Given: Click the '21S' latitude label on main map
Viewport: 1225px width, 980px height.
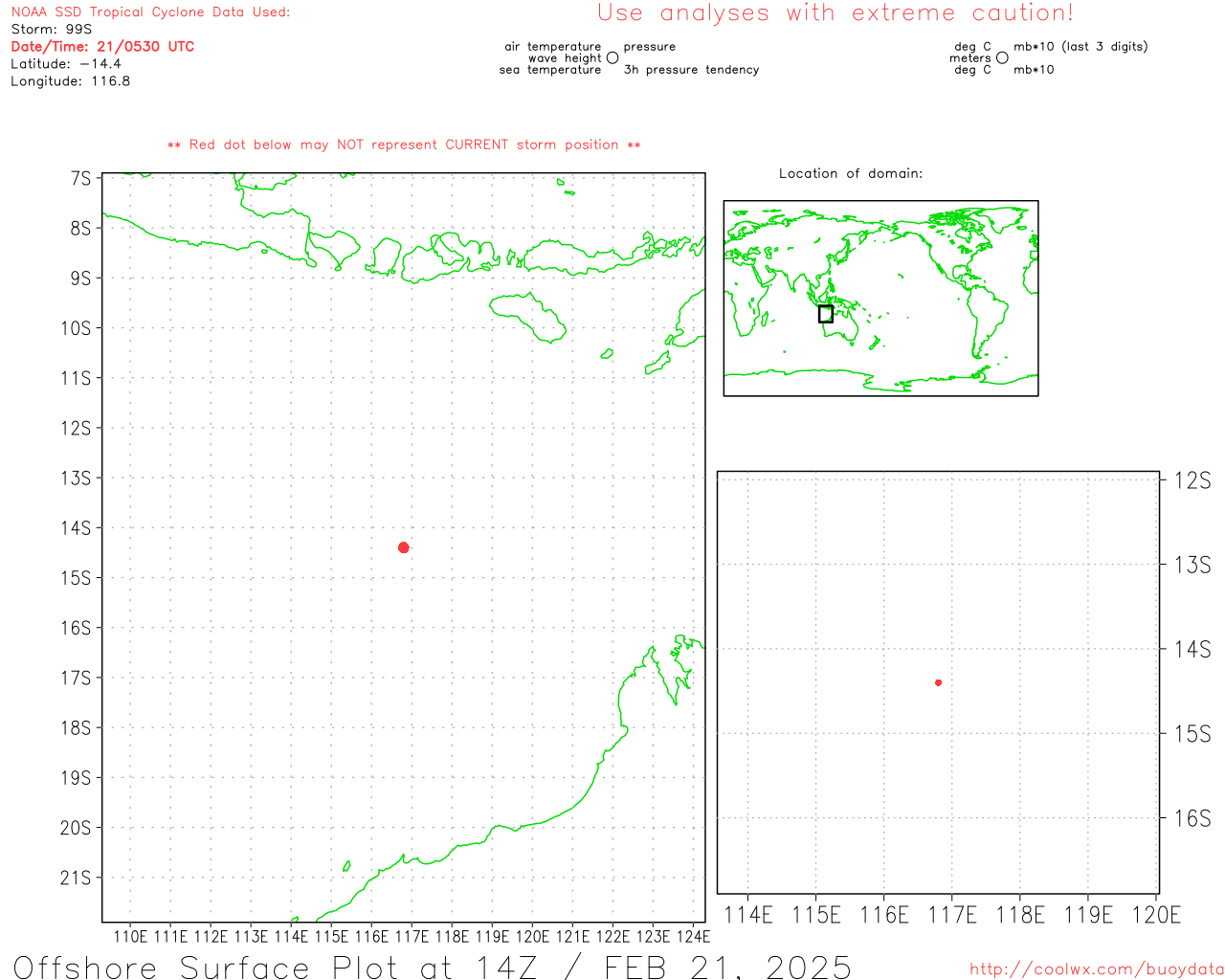Looking at the screenshot, I should (x=77, y=879).
